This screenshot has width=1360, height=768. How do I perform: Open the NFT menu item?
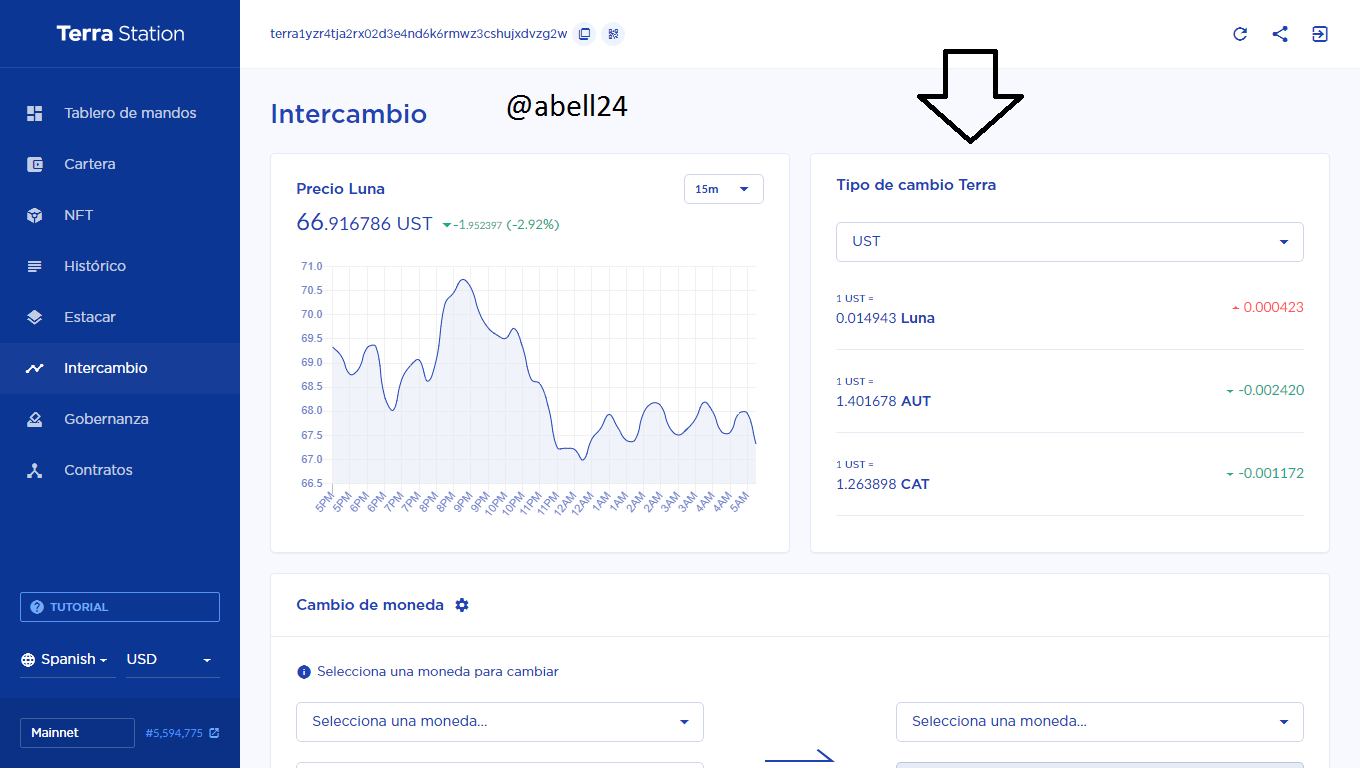(120, 215)
